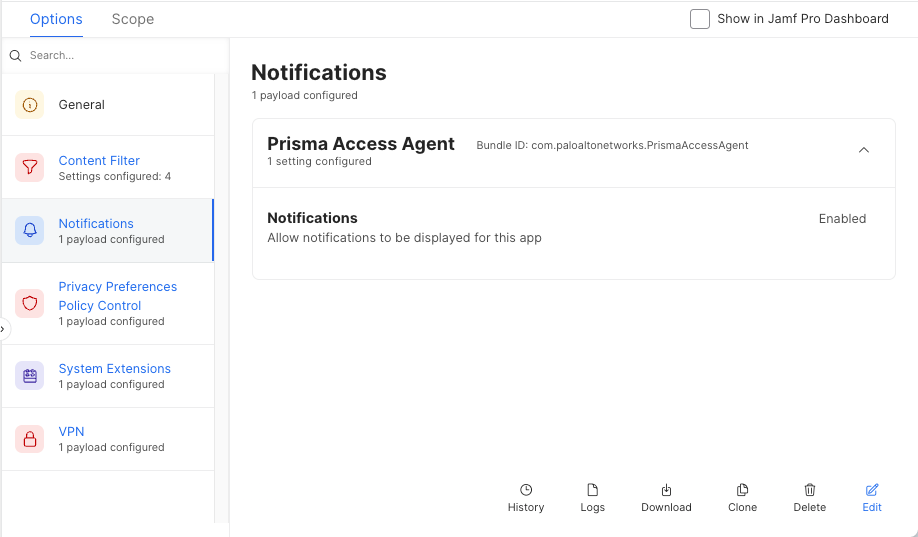918x537 pixels.
Task: Open the Logs document icon
Action: (x=592, y=490)
